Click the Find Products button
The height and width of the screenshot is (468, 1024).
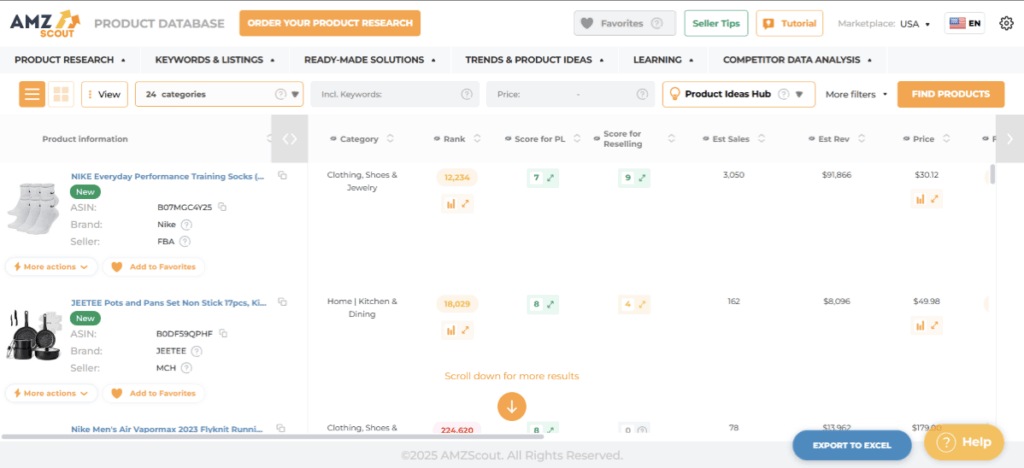pos(950,95)
